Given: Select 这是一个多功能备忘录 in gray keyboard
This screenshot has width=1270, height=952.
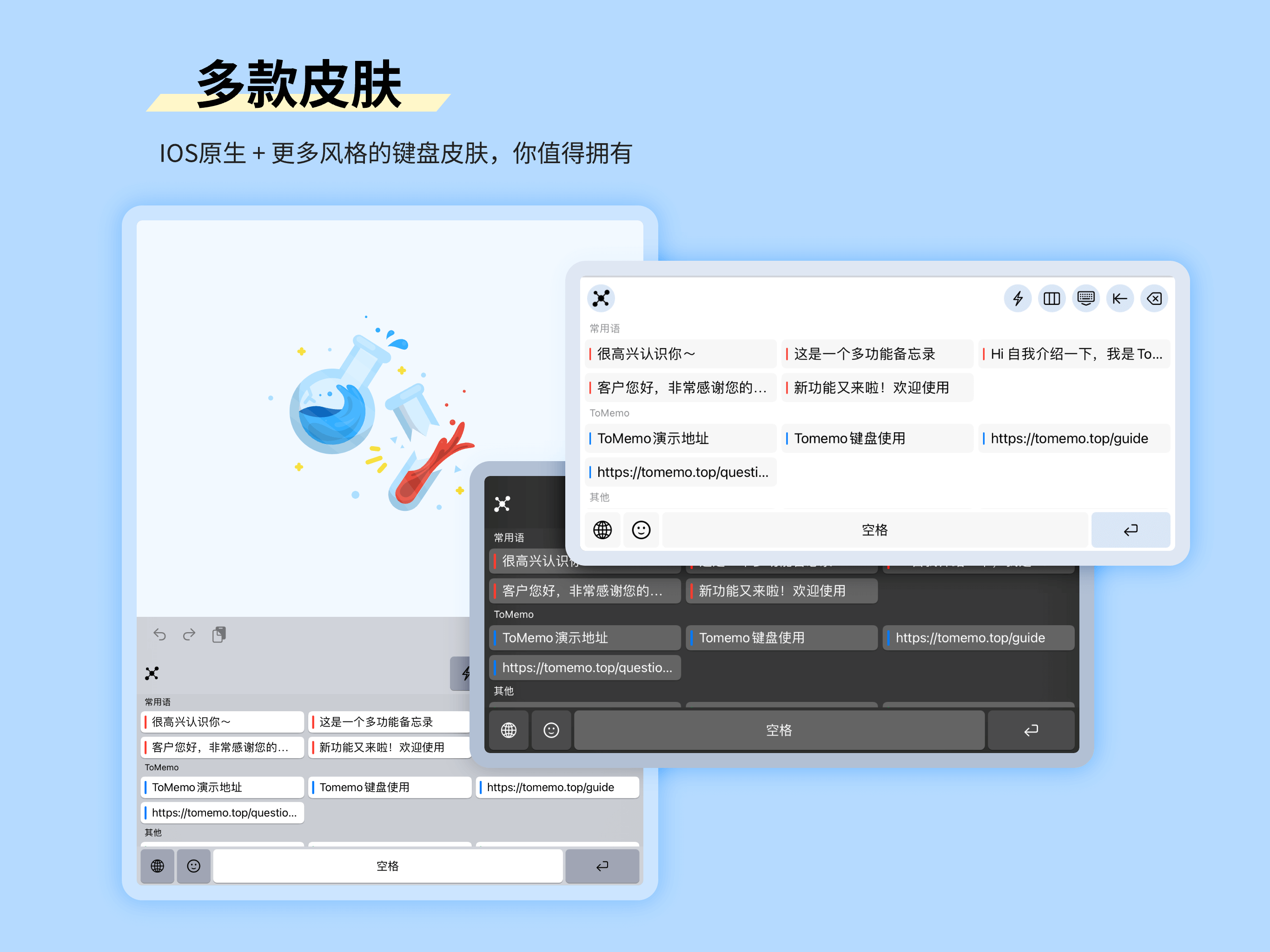Looking at the screenshot, I should 389,722.
